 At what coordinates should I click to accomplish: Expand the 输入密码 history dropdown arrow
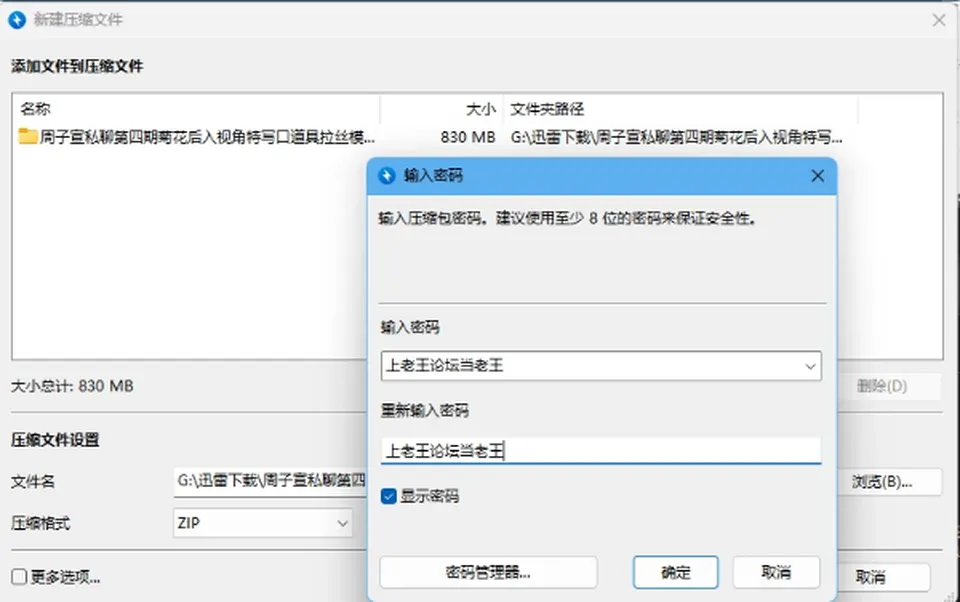pyautogui.click(x=810, y=366)
